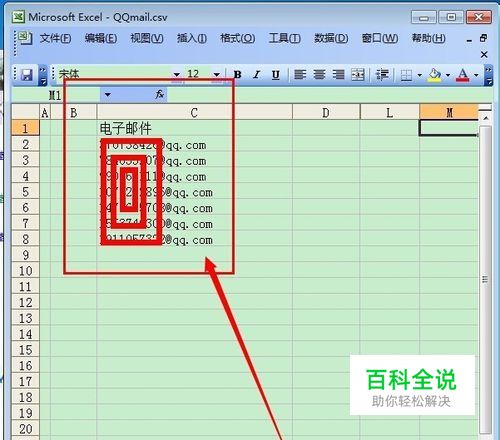
Task: Click the Borders icon
Action: pos(406,75)
